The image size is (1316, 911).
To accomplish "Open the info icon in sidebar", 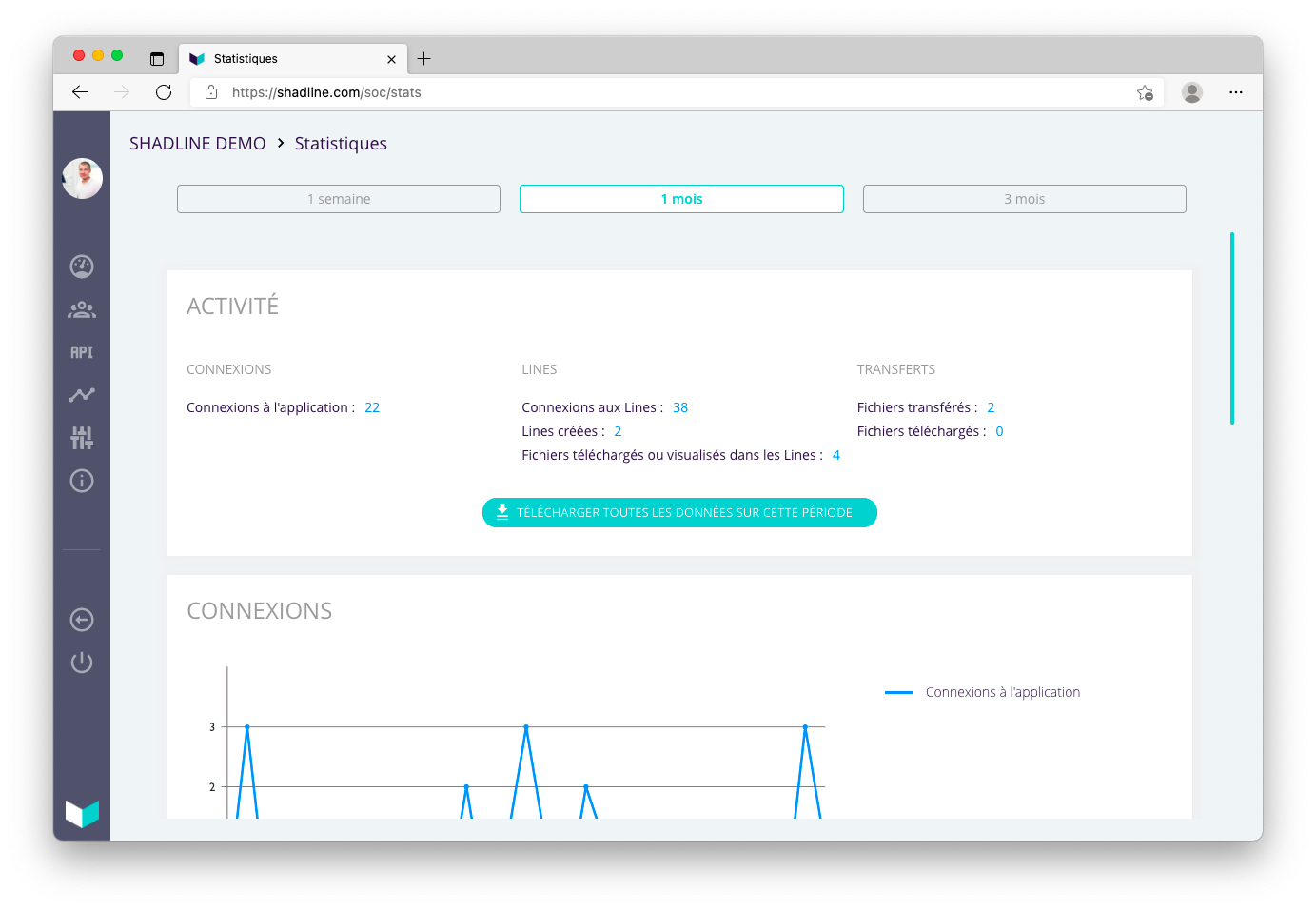I will click(82, 481).
